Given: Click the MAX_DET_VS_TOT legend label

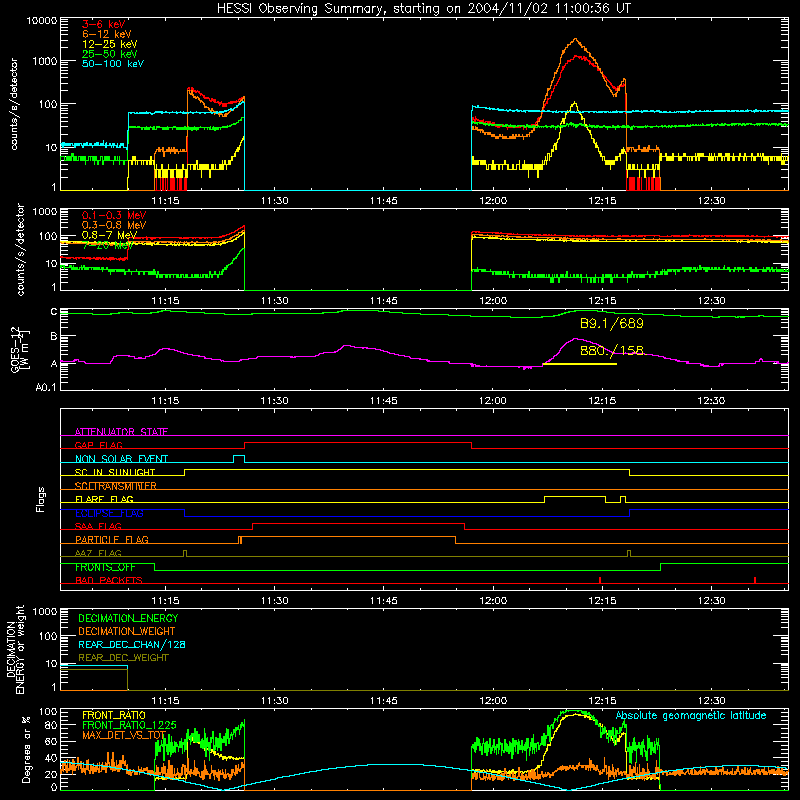Looking at the screenshot, I should tap(124, 735).
